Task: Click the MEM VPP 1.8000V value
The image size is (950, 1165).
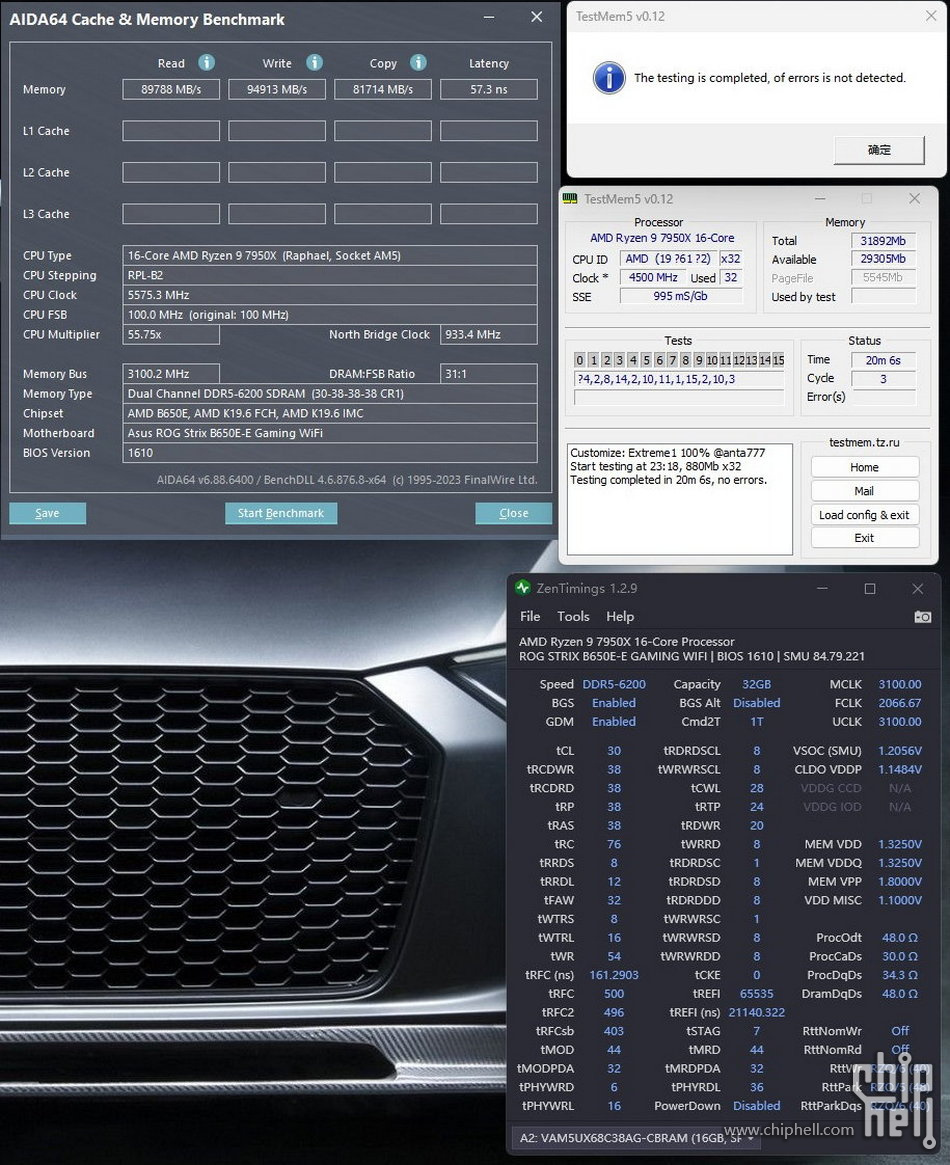Action: tap(899, 882)
